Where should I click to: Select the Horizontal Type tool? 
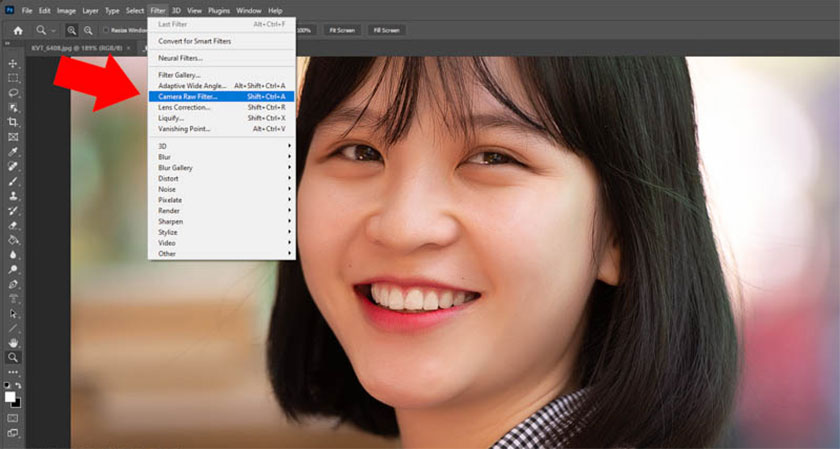point(13,299)
